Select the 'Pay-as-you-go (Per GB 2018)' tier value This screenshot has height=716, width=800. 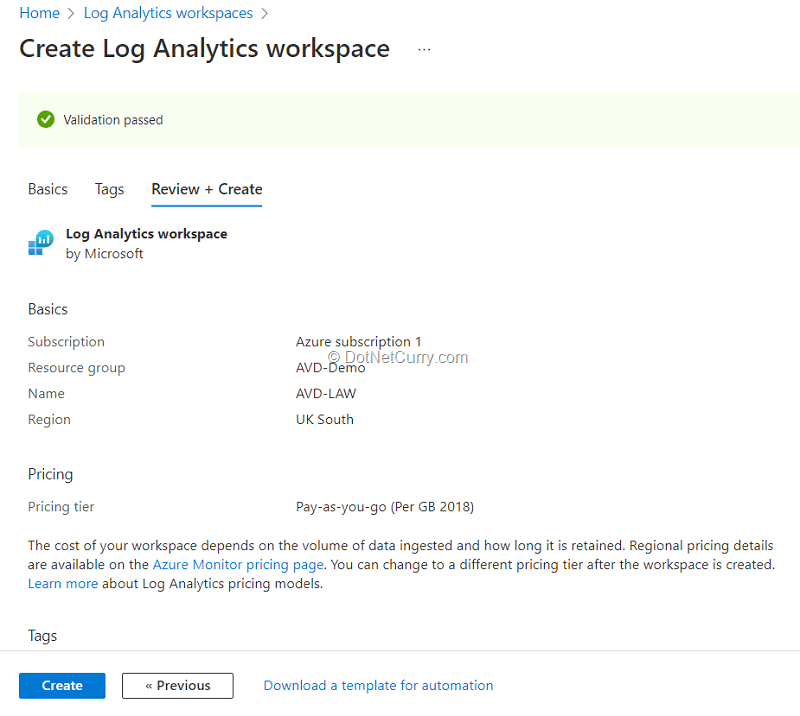pyautogui.click(x=385, y=507)
